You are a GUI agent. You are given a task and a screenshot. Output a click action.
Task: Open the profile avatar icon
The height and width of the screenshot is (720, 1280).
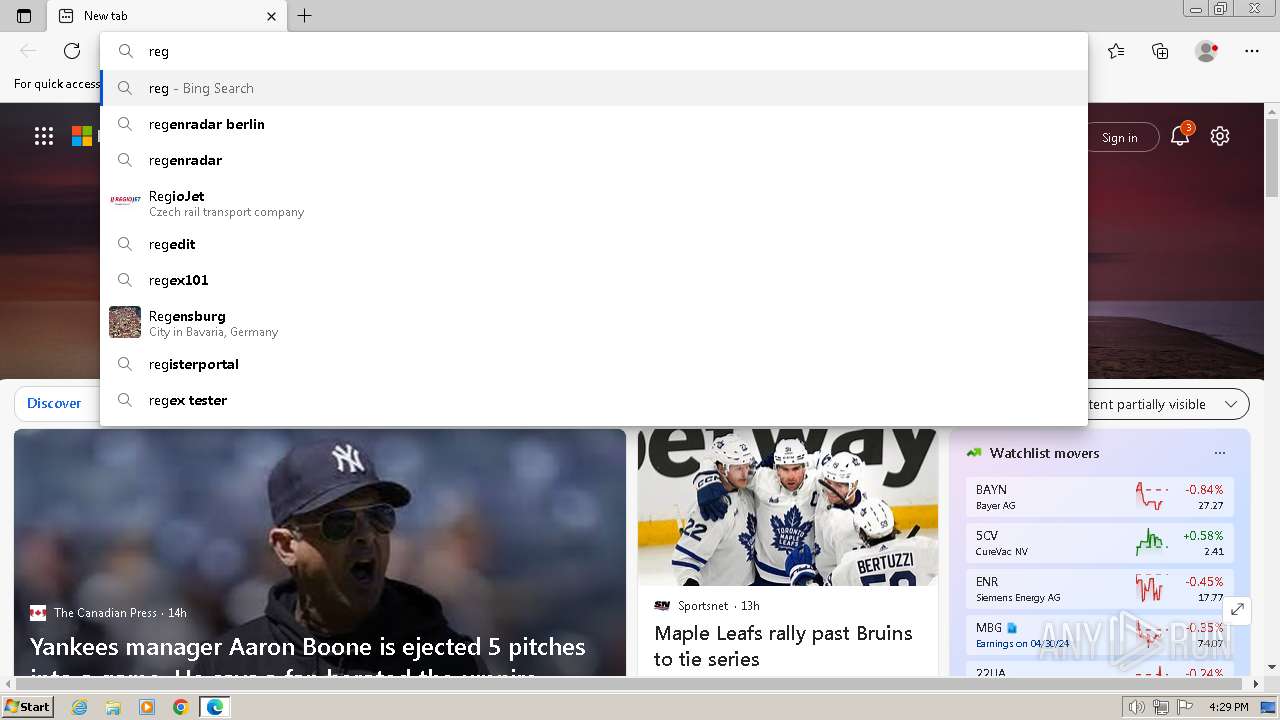(x=1206, y=51)
